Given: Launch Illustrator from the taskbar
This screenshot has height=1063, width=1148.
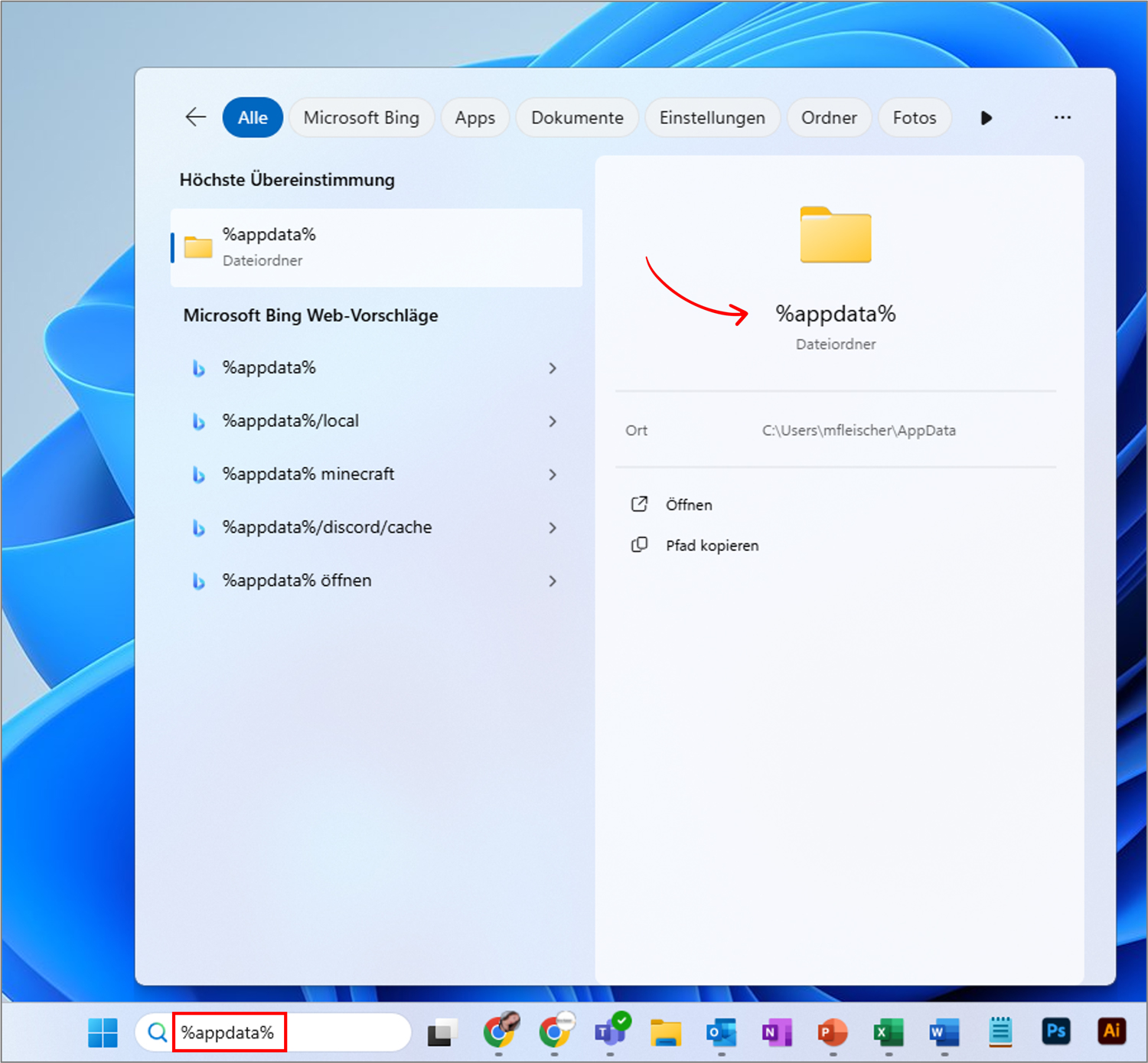Looking at the screenshot, I should coord(1111,1031).
